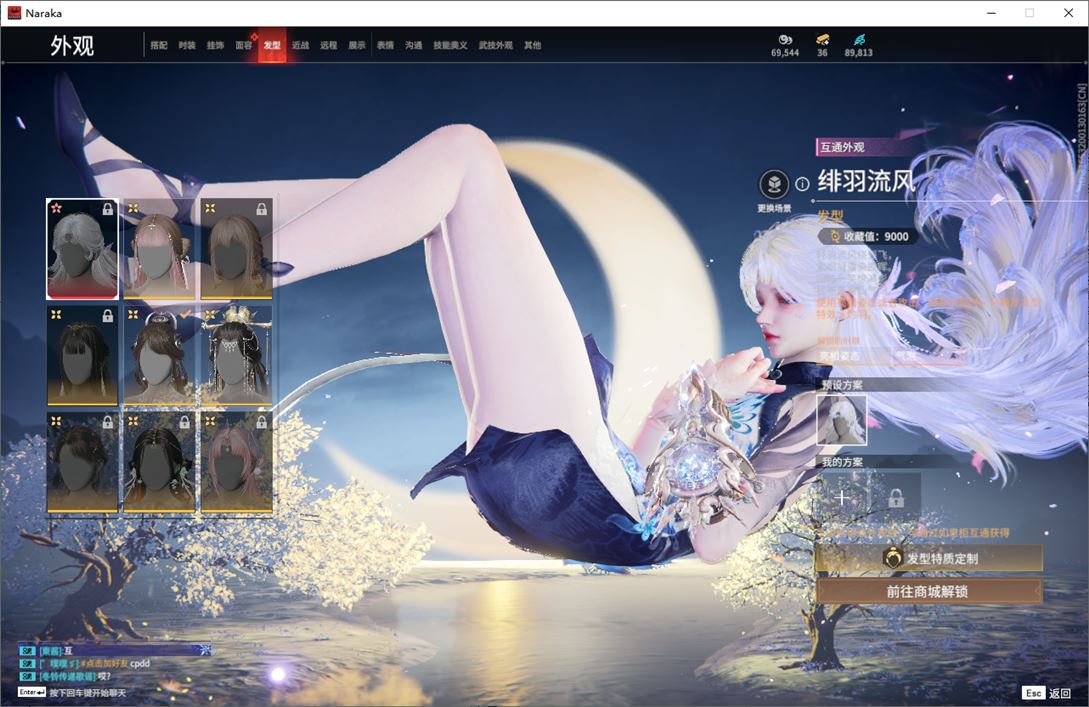
Task: Open the 沟通 tab
Action: 414,45
